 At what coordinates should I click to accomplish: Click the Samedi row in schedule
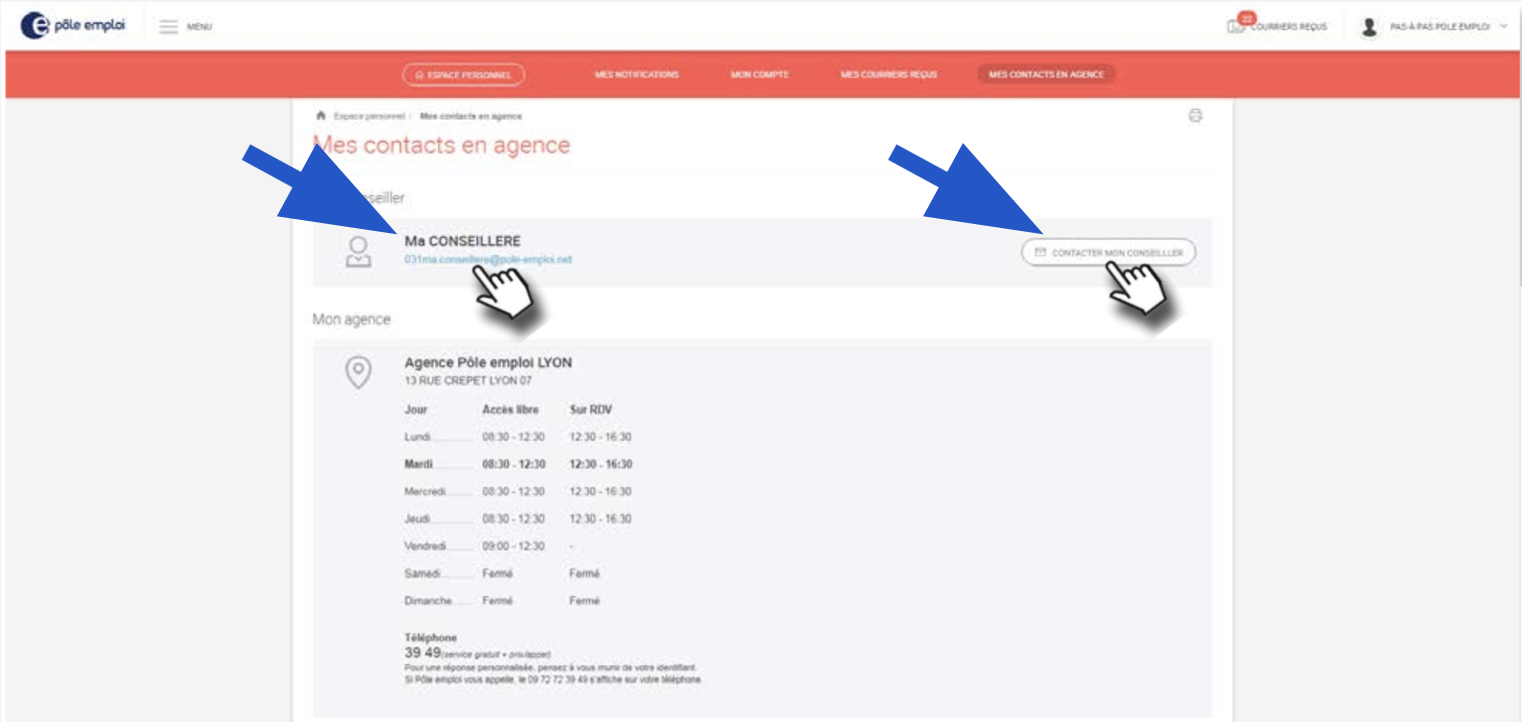(x=503, y=574)
